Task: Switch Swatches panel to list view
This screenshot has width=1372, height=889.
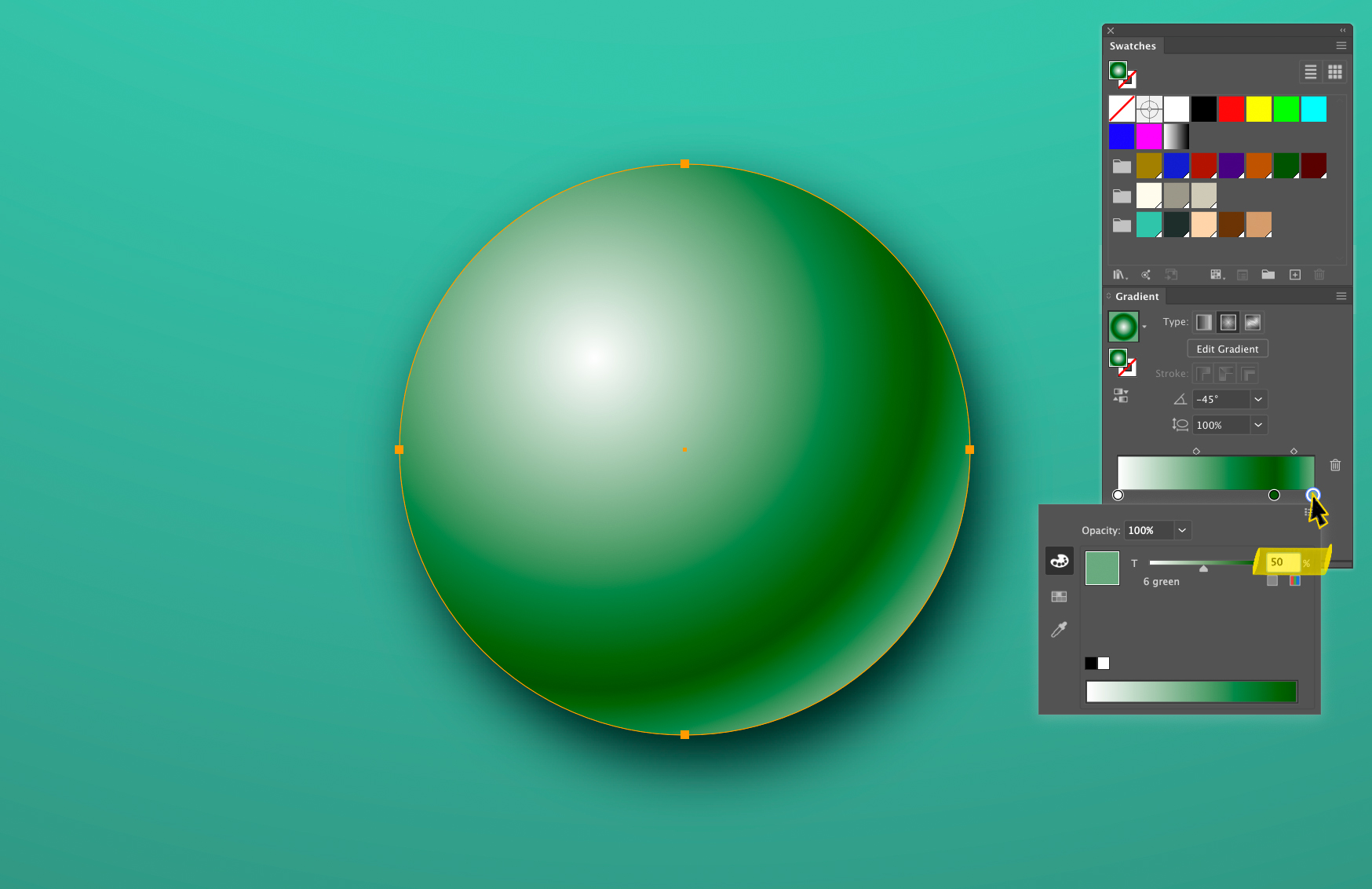Action: (1311, 71)
